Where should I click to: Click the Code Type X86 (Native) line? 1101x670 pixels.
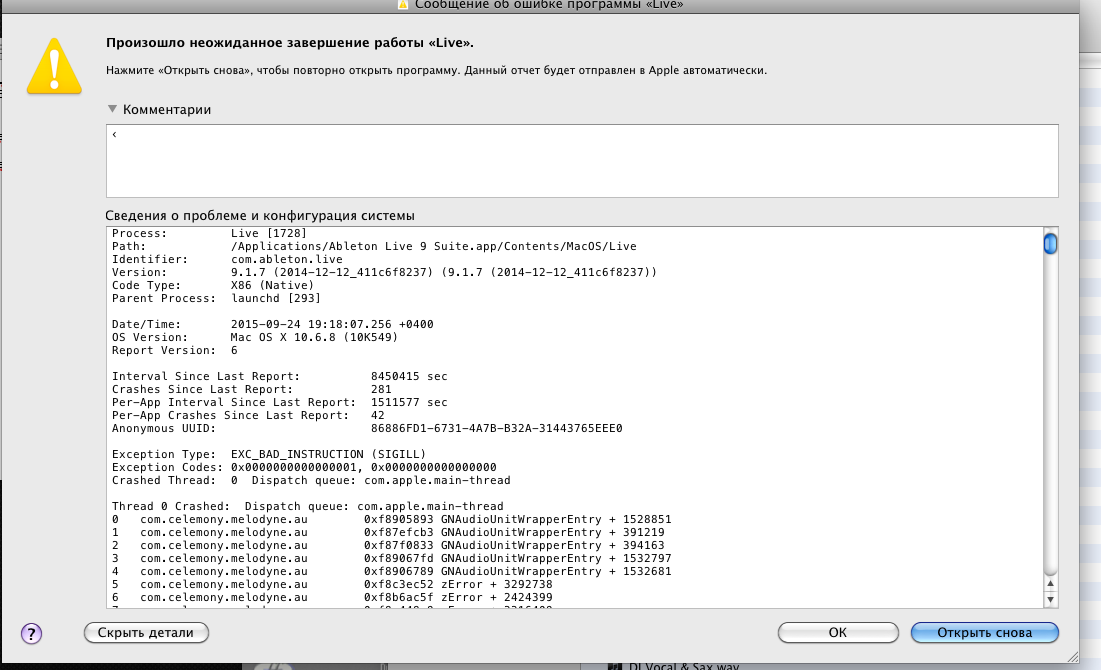pos(213,285)
